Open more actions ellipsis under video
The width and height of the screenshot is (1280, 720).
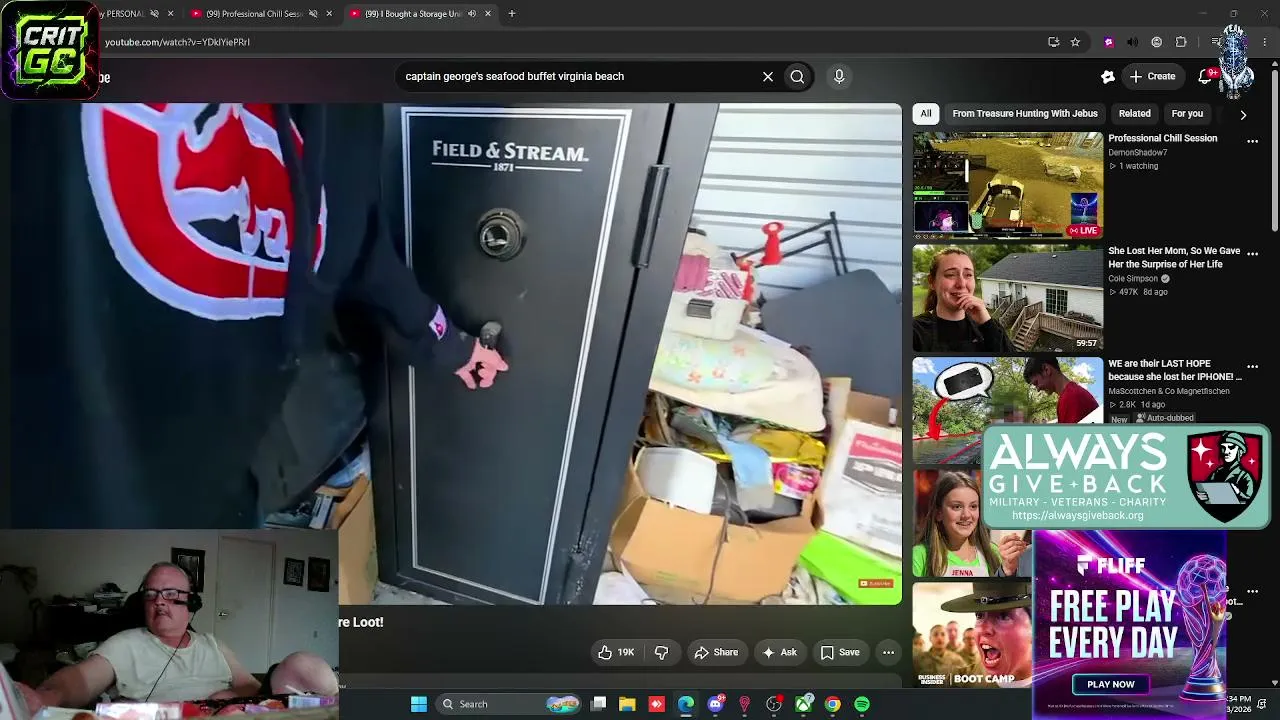[x=888, y=653]
